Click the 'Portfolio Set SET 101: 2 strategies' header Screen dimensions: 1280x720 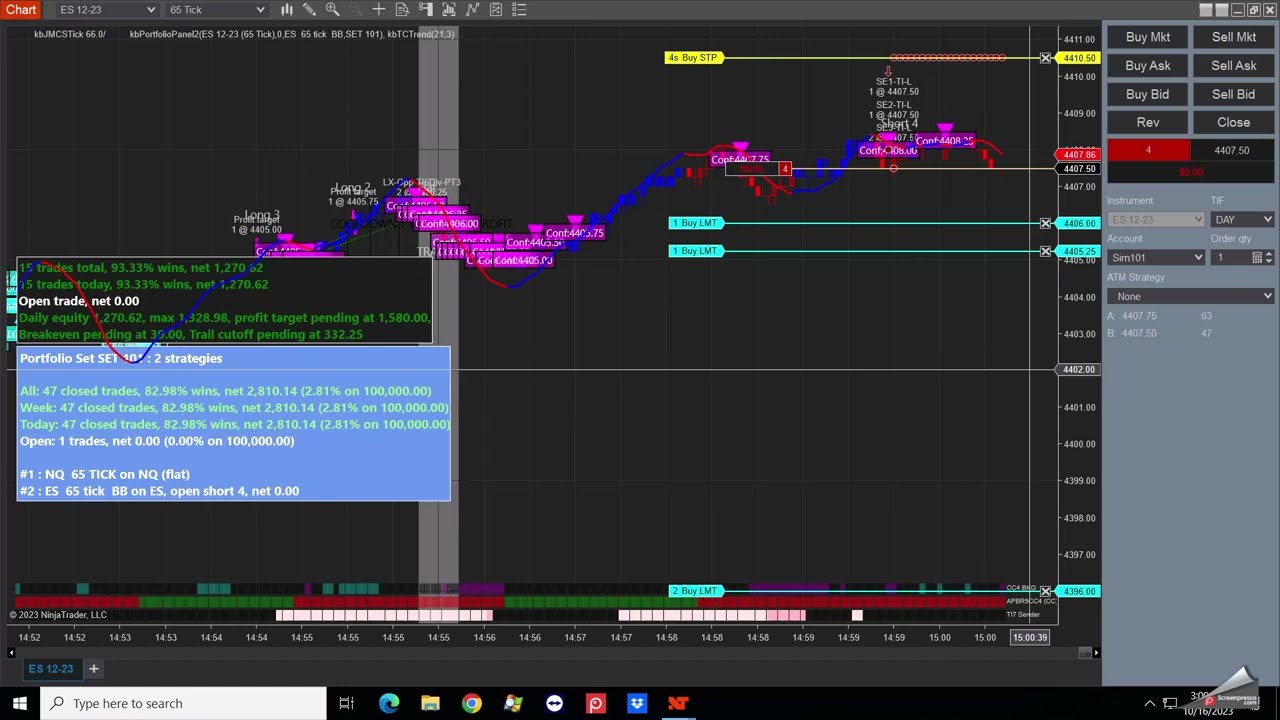tap(121, 358)
